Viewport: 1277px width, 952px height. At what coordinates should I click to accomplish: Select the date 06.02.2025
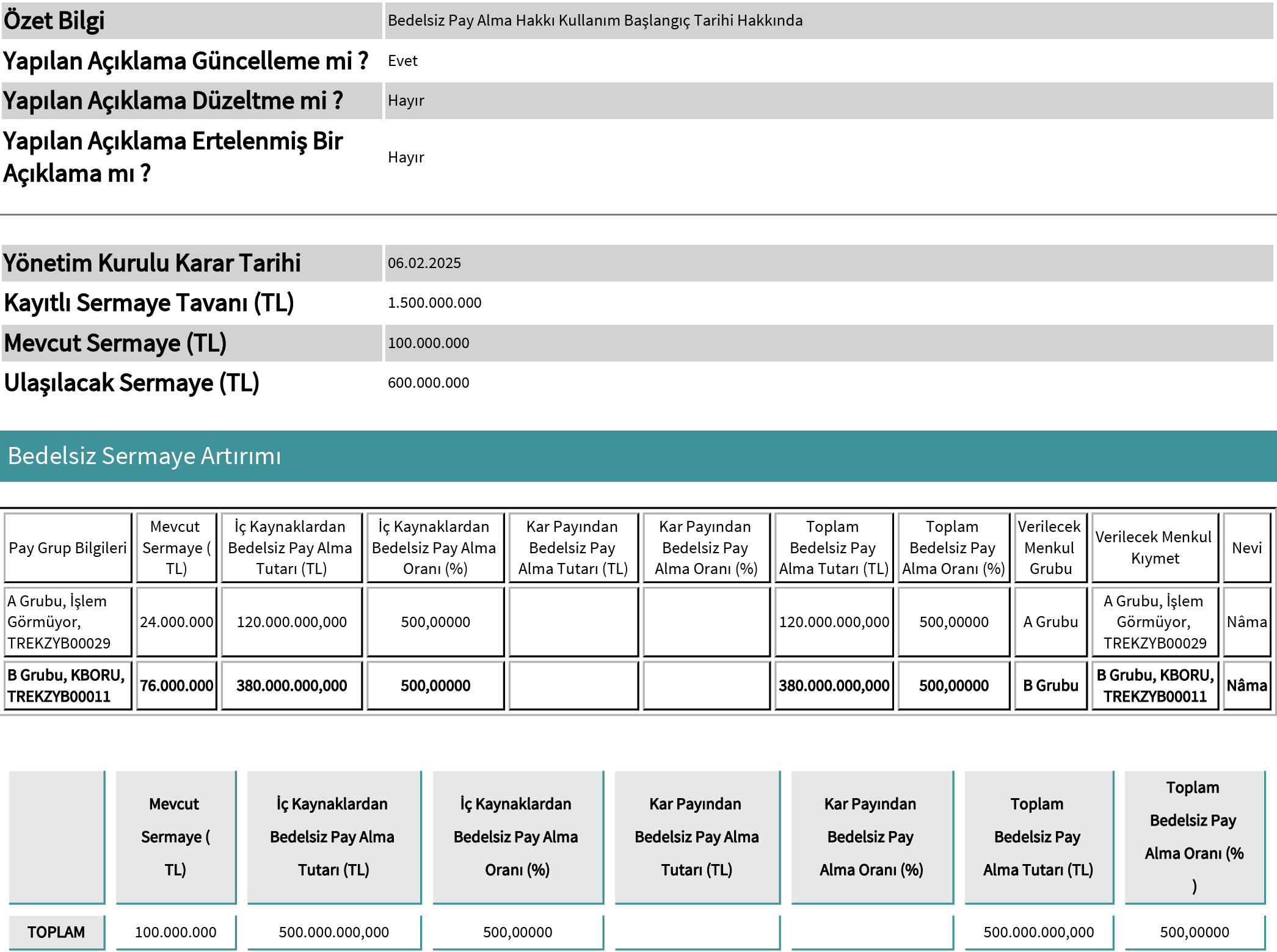click(424, 263)
